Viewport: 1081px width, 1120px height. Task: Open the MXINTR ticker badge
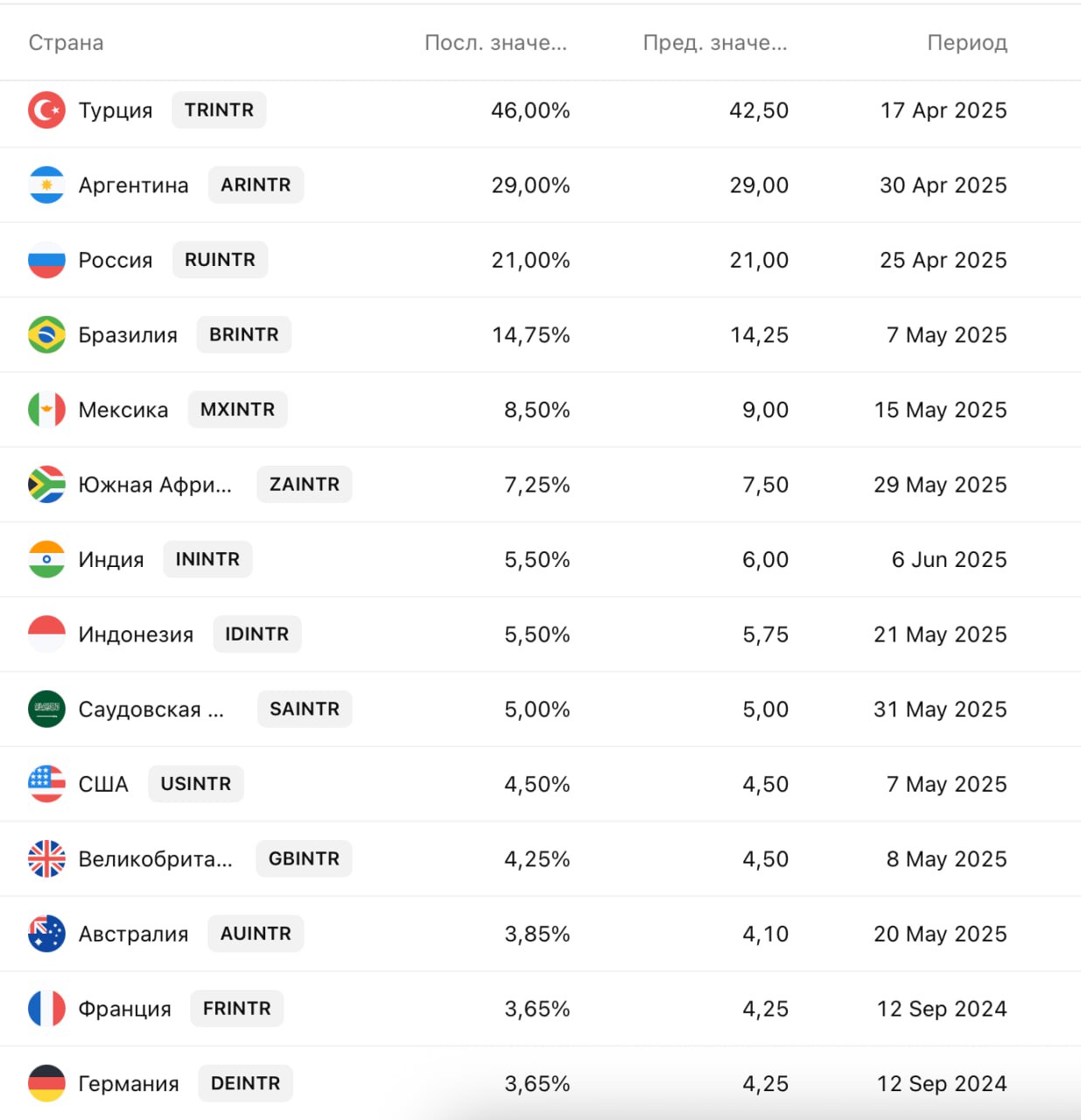tap(237, 409)
